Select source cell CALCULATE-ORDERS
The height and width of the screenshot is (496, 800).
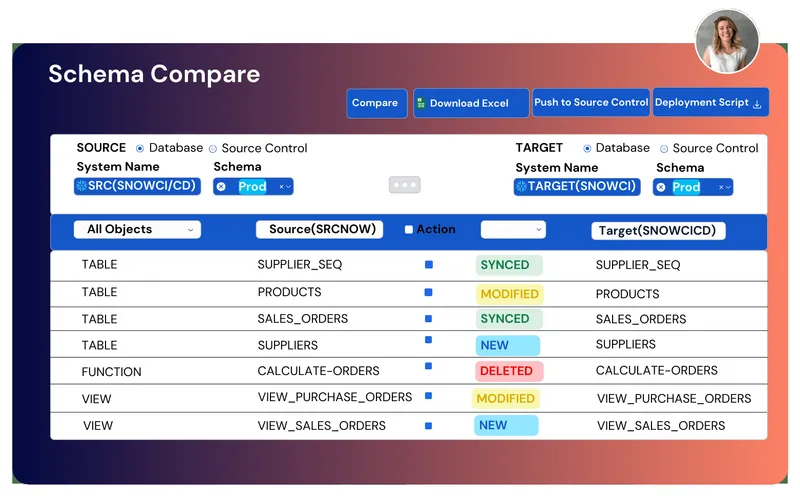[x=318, y=371]
